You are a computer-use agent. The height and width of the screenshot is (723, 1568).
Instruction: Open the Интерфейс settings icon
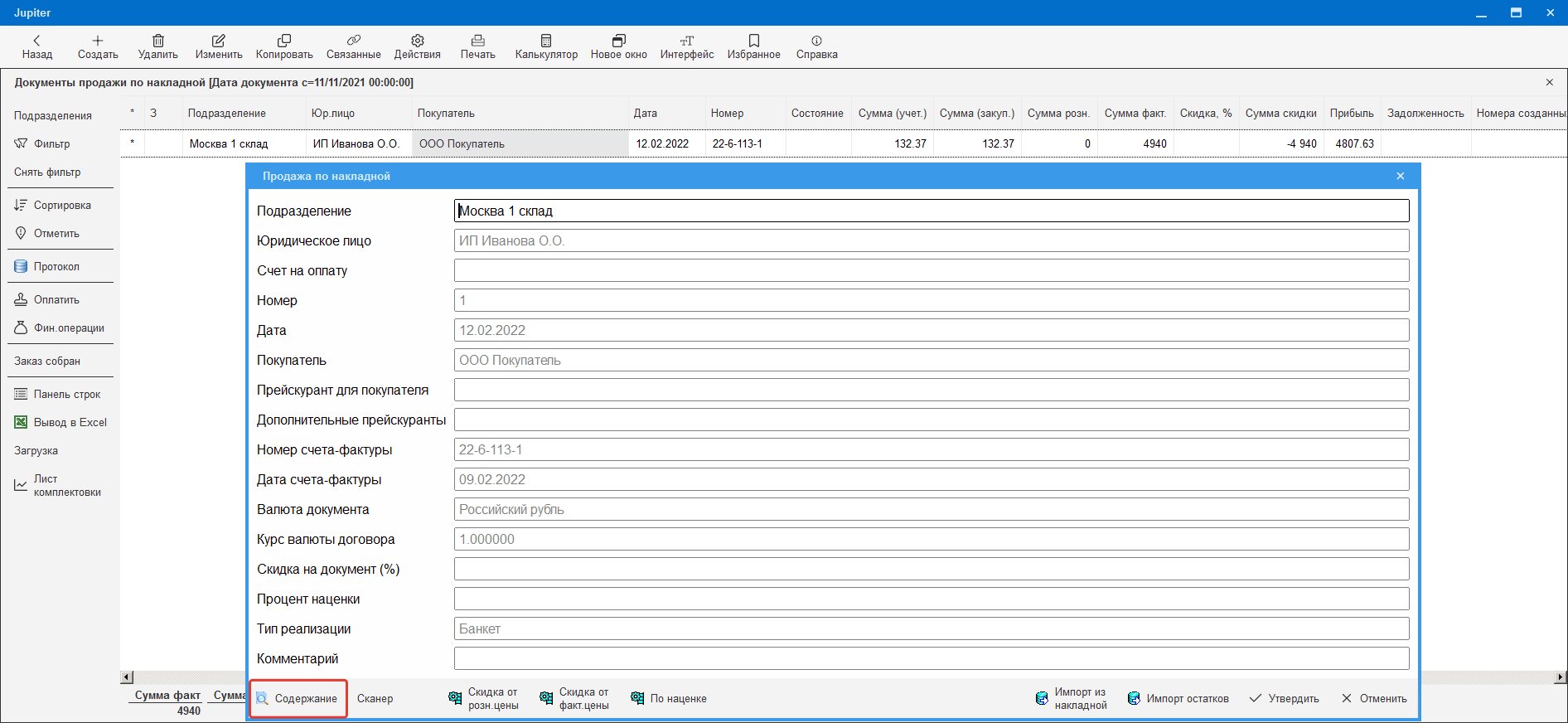[x=686, y=47]
